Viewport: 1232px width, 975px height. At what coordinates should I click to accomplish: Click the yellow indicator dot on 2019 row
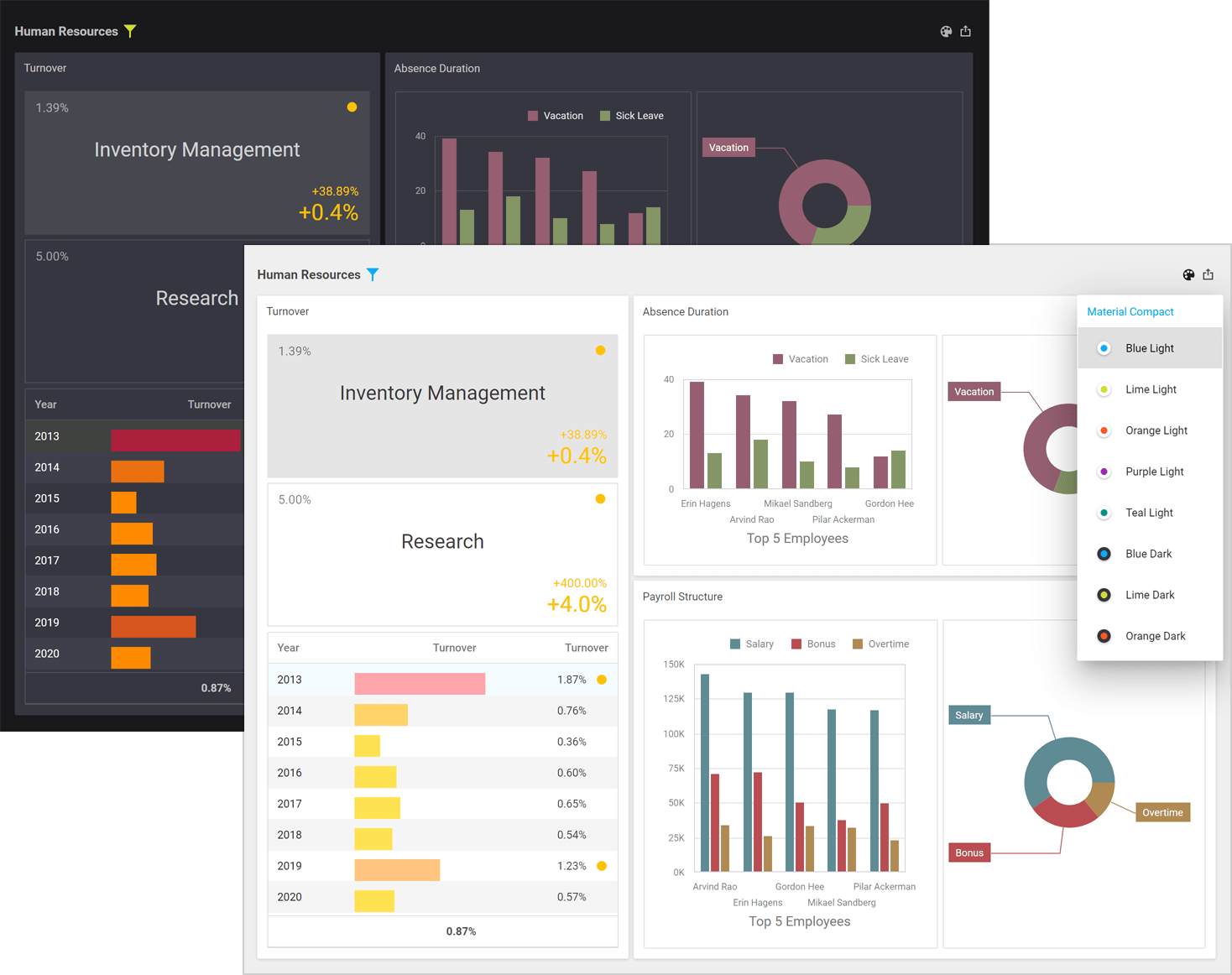pos(601,865)
